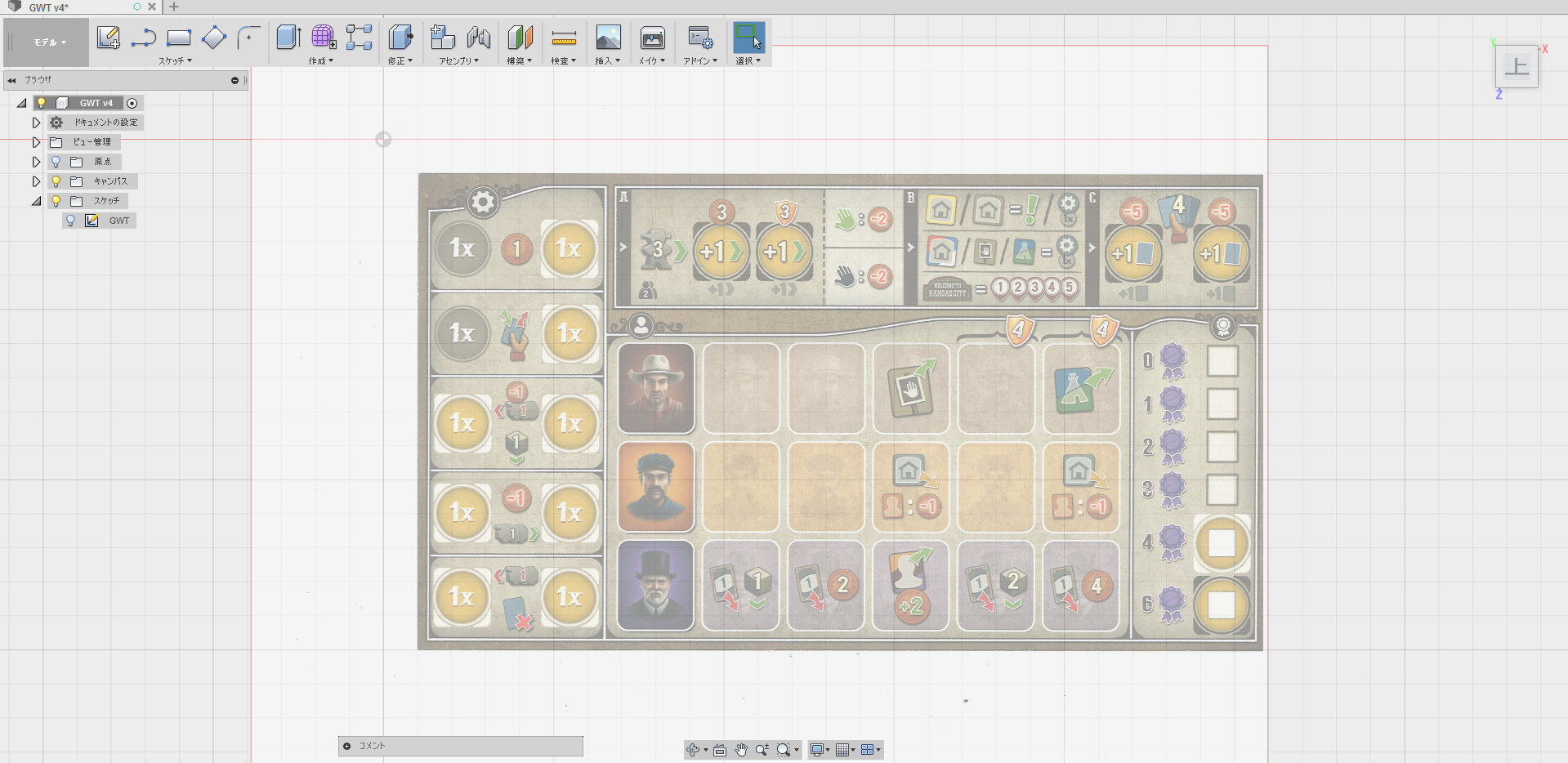Click the 上 face of the ViewCube
The height and width of the screenshot is (763, 1568).
[1517, 66]
